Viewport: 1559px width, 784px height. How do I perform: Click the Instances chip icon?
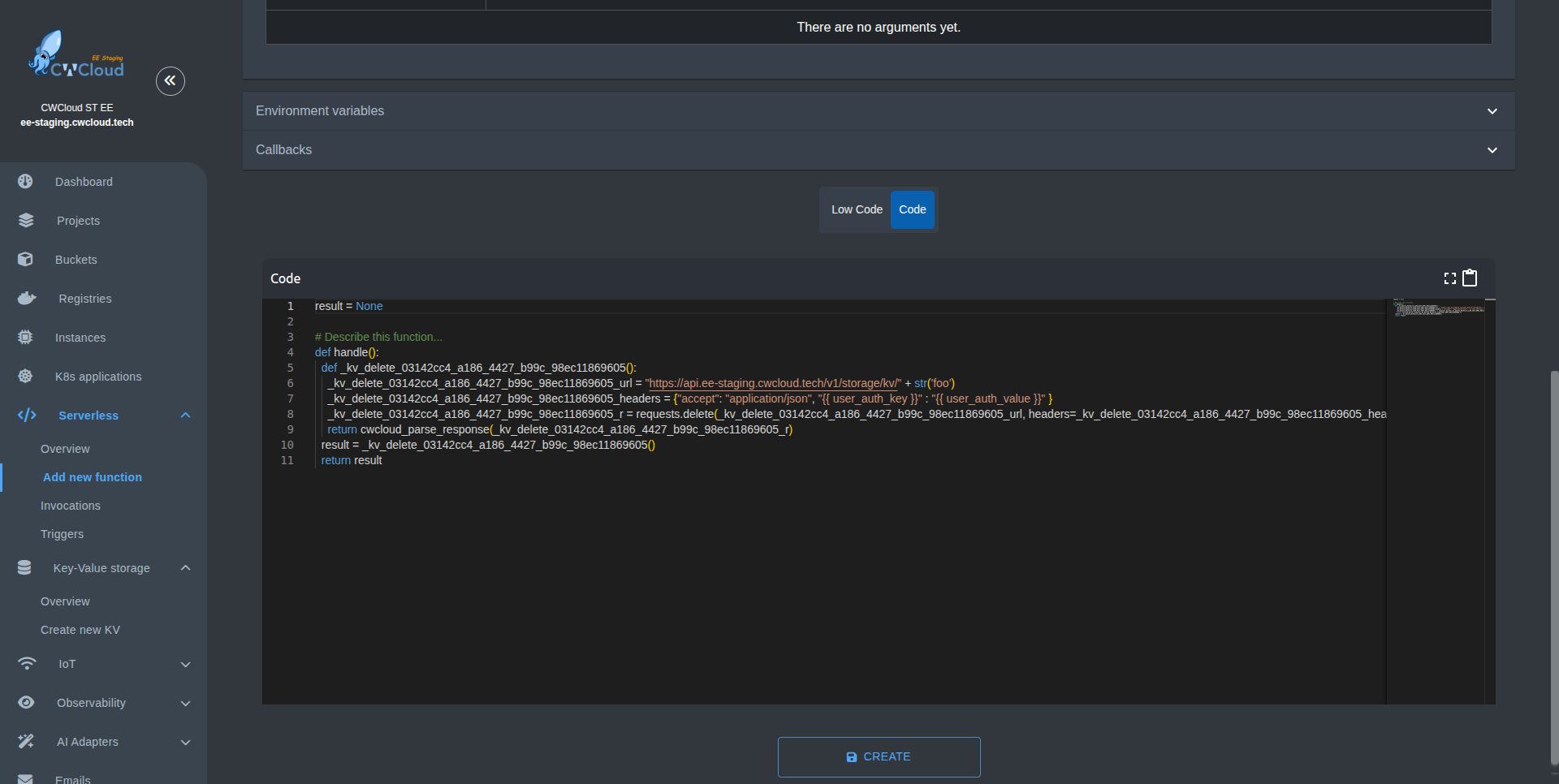click(x=26, y=338)
